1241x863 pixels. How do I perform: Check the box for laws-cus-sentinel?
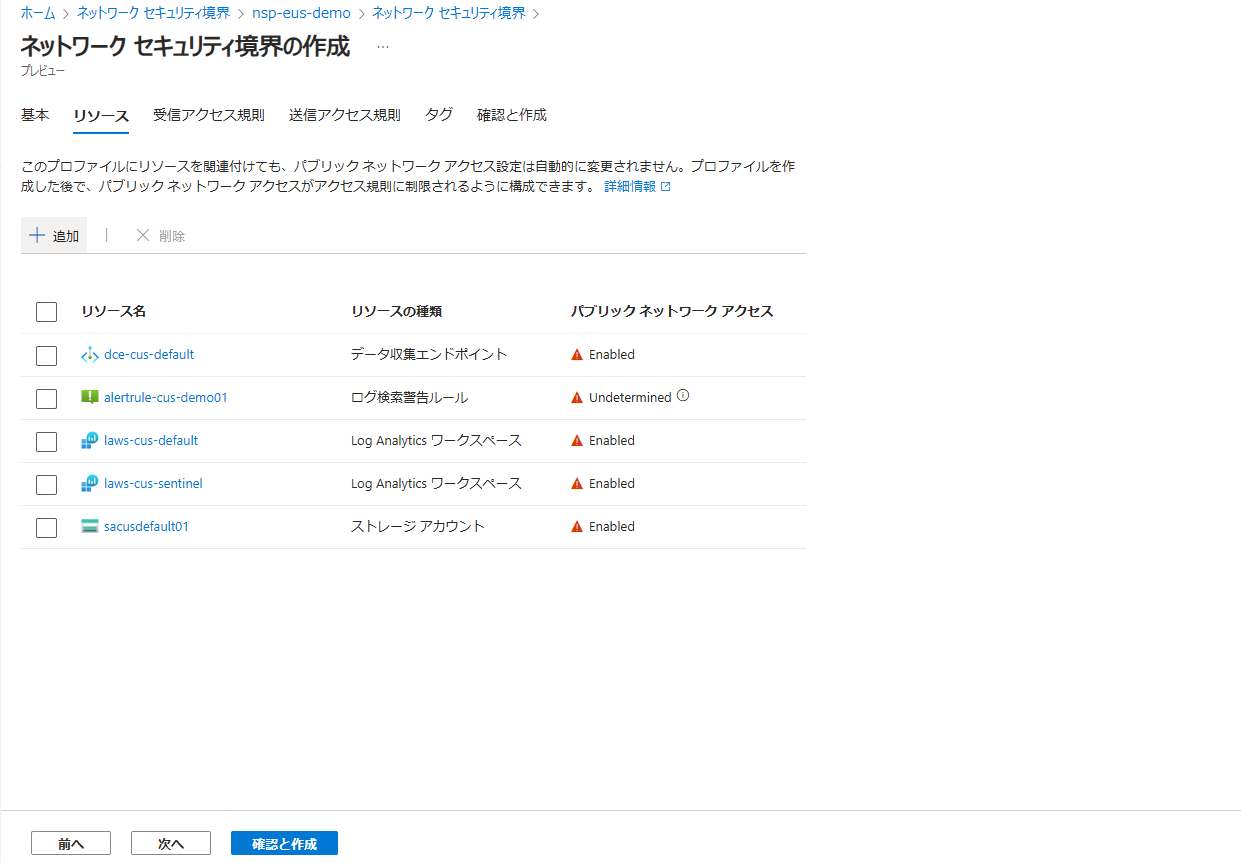point(46,484)
